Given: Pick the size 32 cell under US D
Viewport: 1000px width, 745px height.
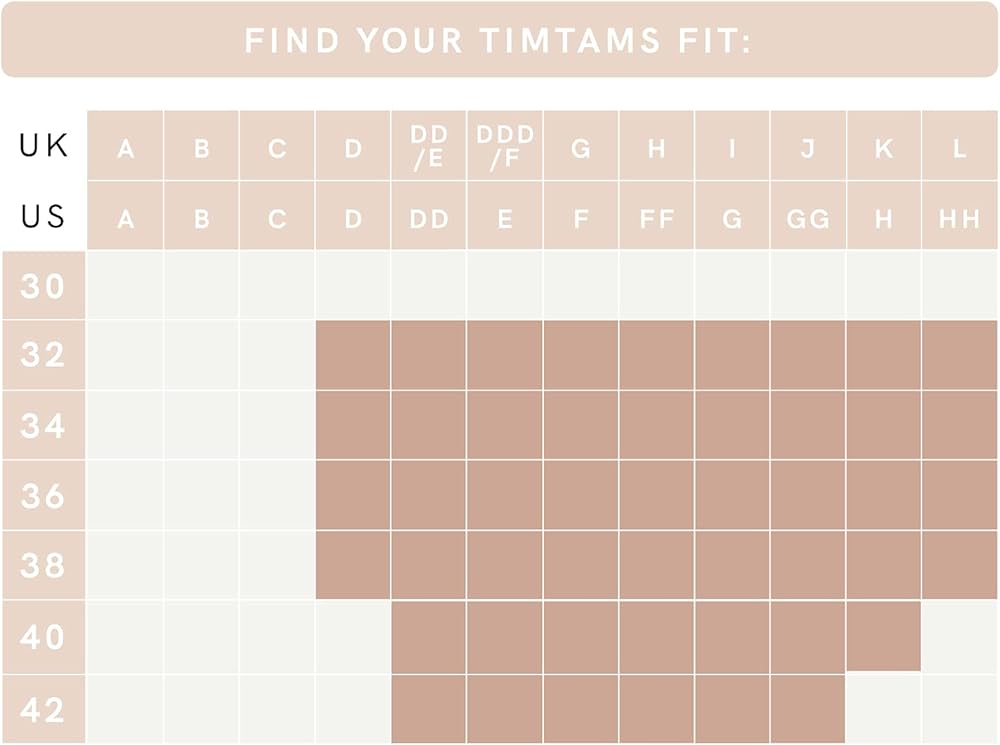Looking at the screenshot, I should (x=353, y=355).
